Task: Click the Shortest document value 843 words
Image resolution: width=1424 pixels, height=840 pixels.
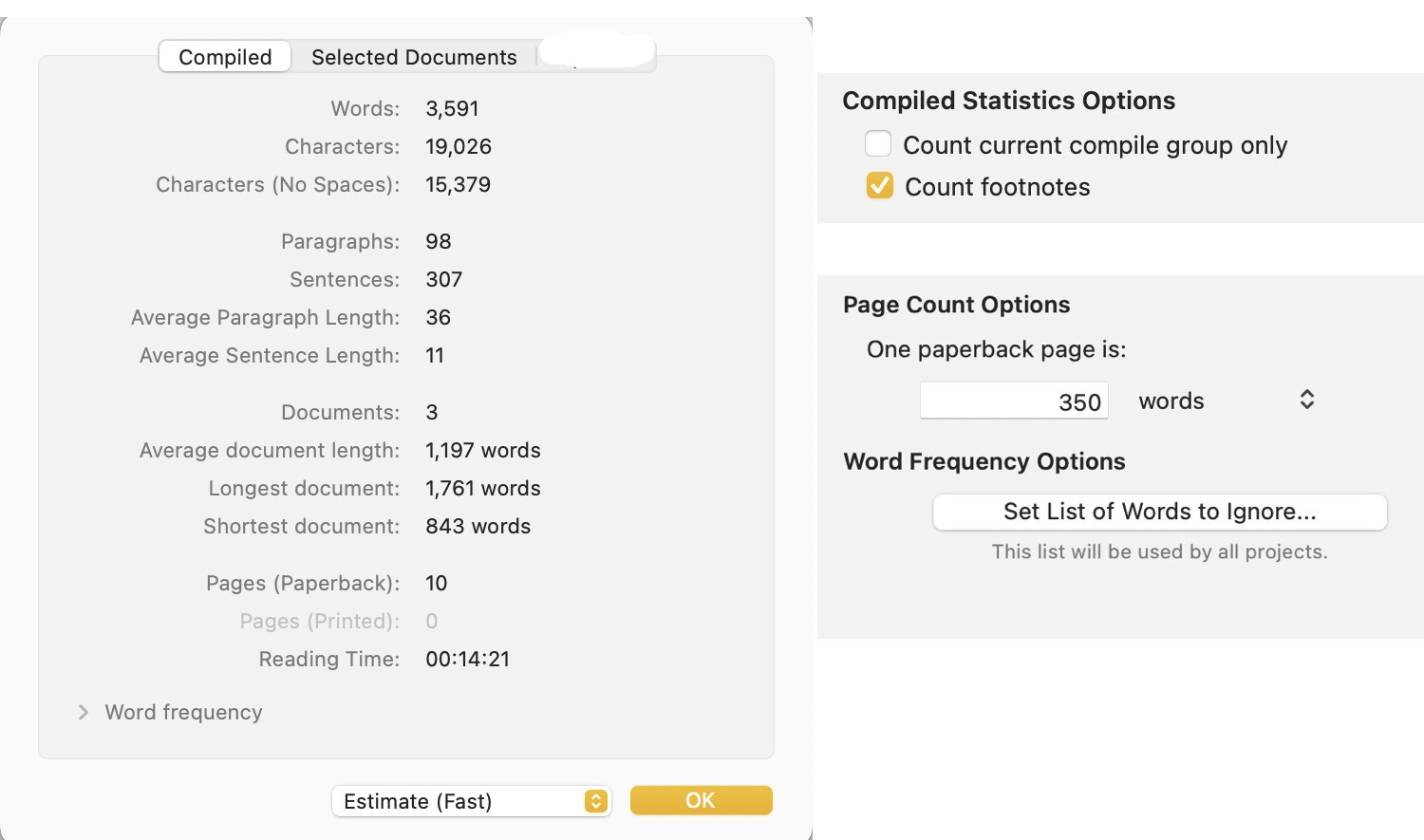Action: tap(478, 527)
